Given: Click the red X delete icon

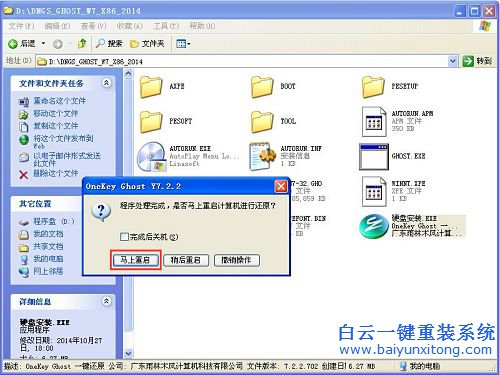Looking at the screenshot, I should tap(23, 174).
